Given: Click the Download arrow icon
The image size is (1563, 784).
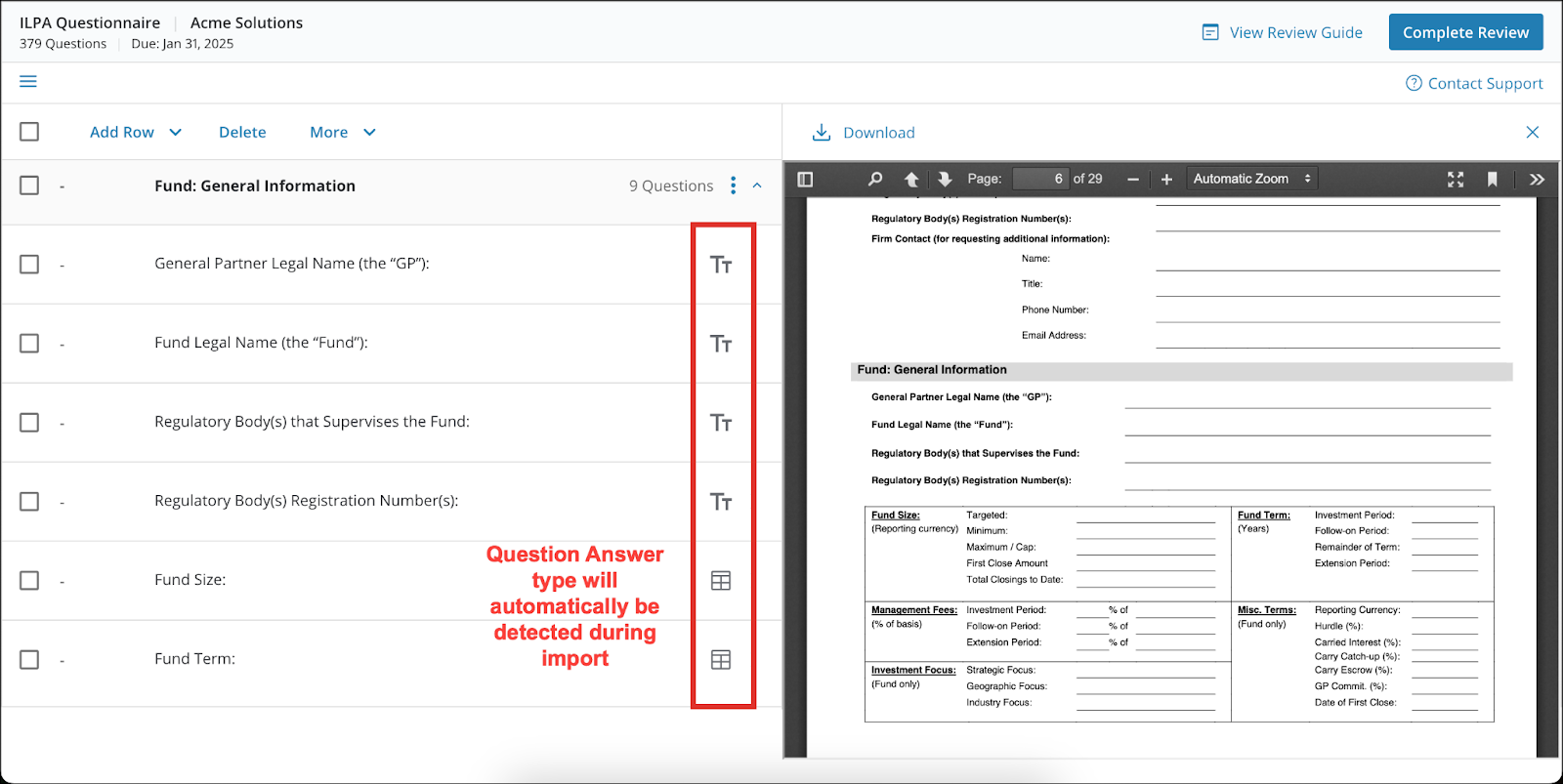Looking at the screenshot, I should tap(822, 132).
